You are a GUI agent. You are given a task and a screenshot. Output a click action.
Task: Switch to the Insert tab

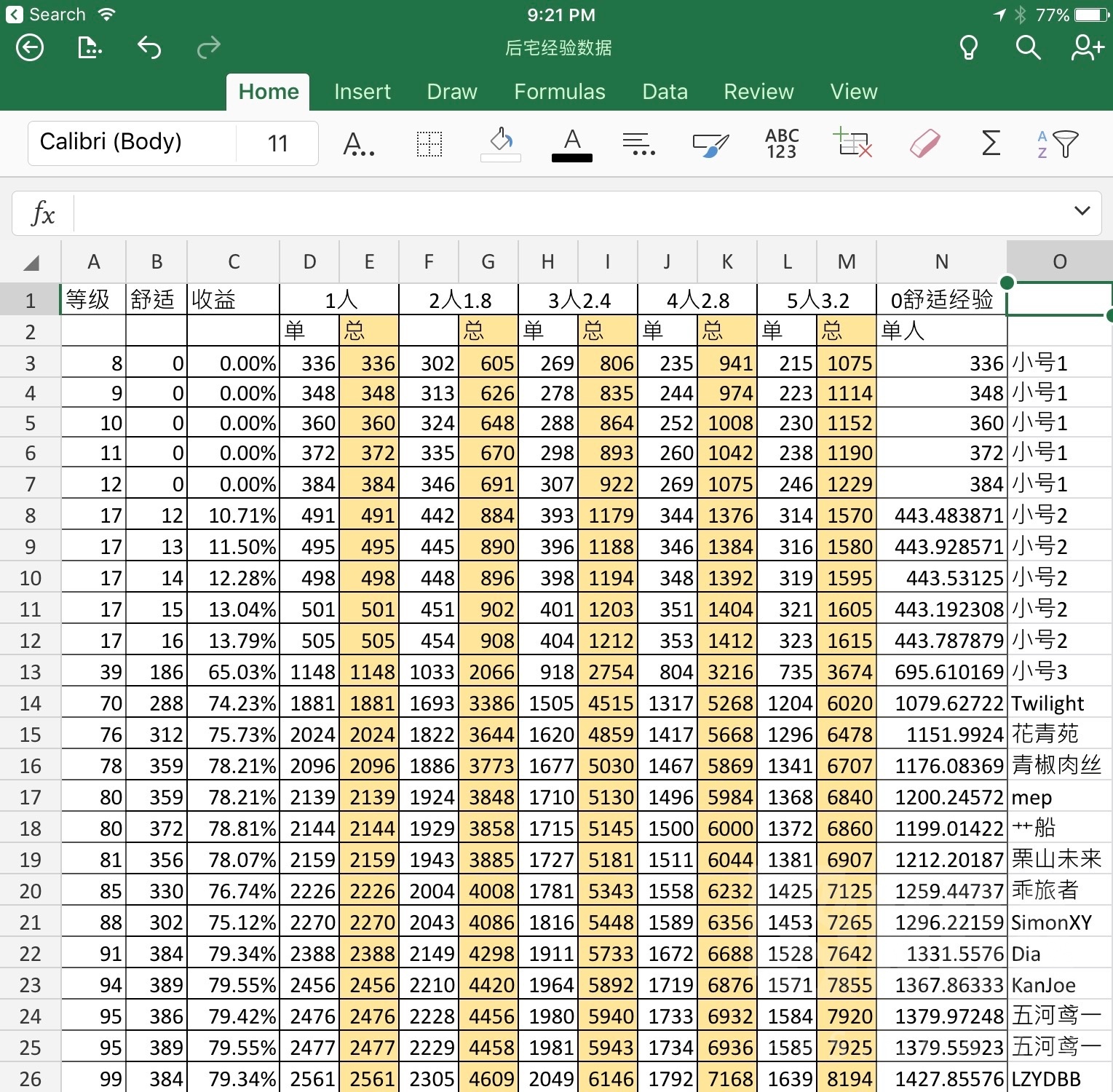pyautogui.click(x=362, y=92)
